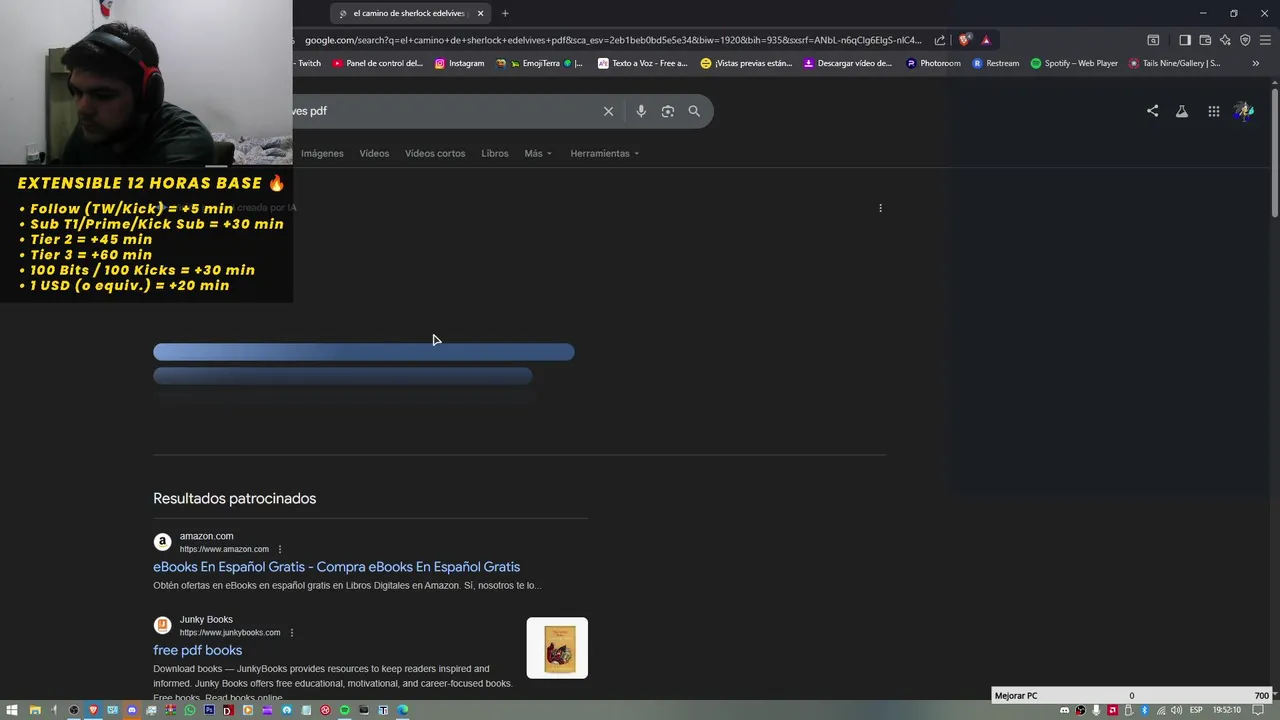Screen dimensions: 1280x720
Task: Open Google Search Labs flask icon
Action: pyautogui.click(x=1182, y=111)
